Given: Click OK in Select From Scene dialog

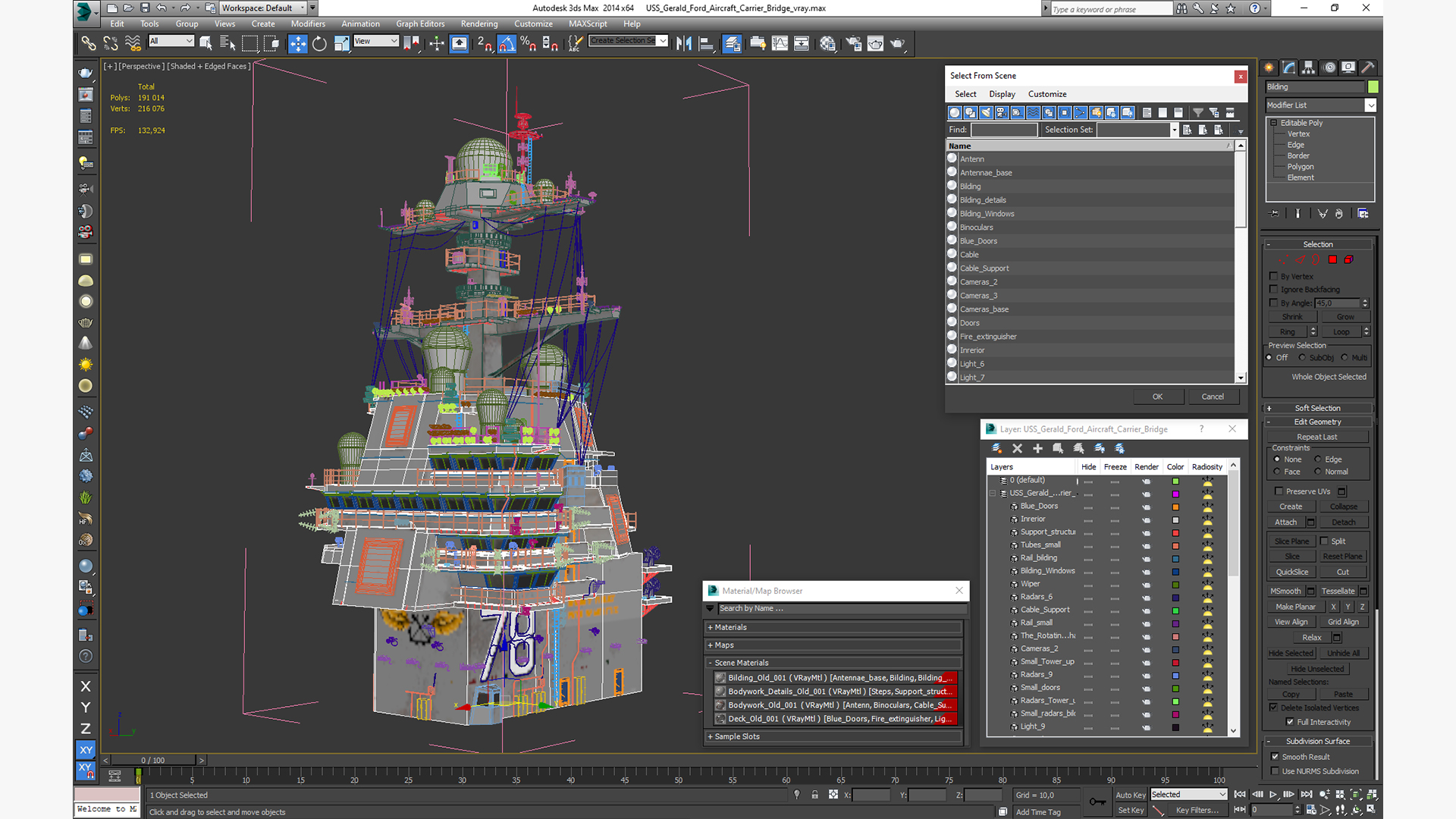Looking at the screenshot, I should [1157, 397].
